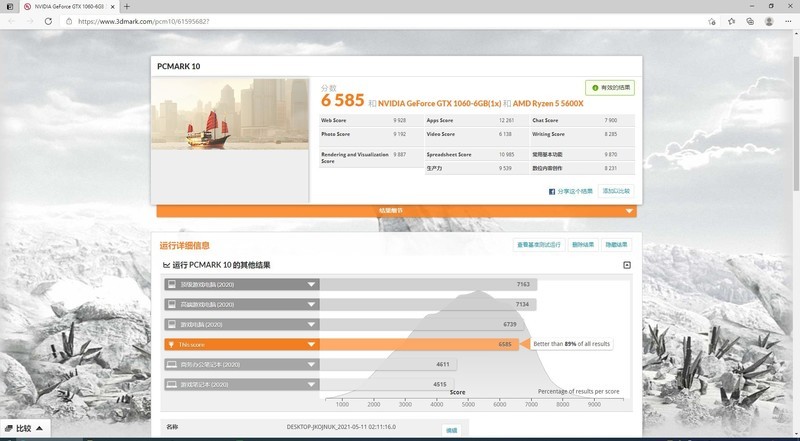
Task: Click the Spreadsheet Score value 10 985
Action: point(506,154)
